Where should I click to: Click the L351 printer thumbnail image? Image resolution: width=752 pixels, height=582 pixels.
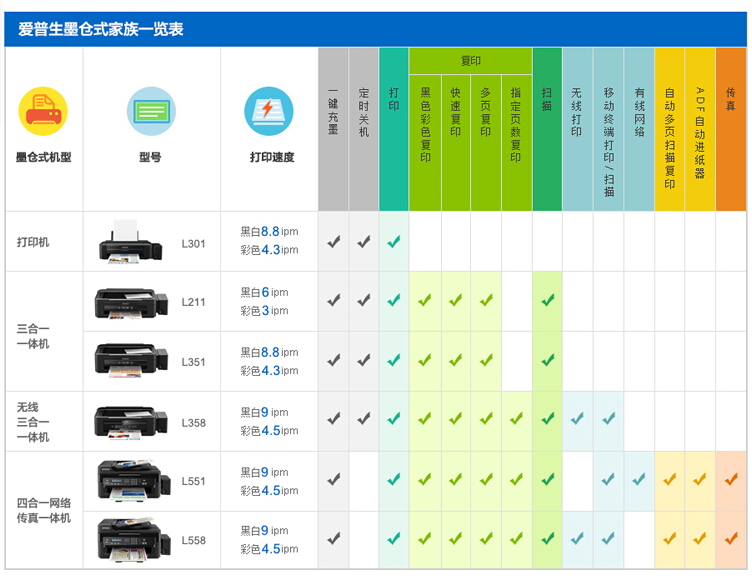(x=131, y=361)
